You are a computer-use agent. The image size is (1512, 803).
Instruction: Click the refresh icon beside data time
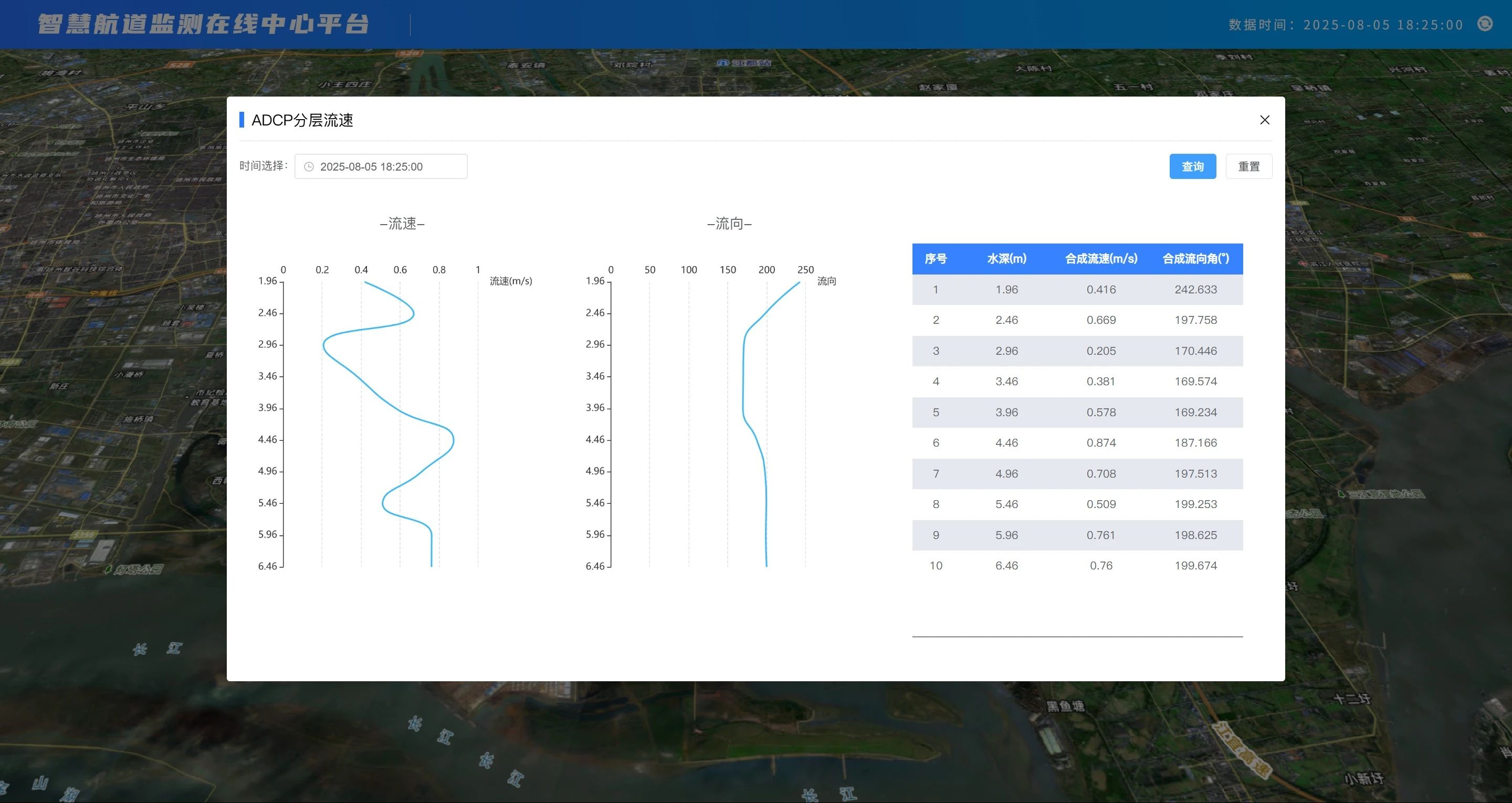point(1484,24)
